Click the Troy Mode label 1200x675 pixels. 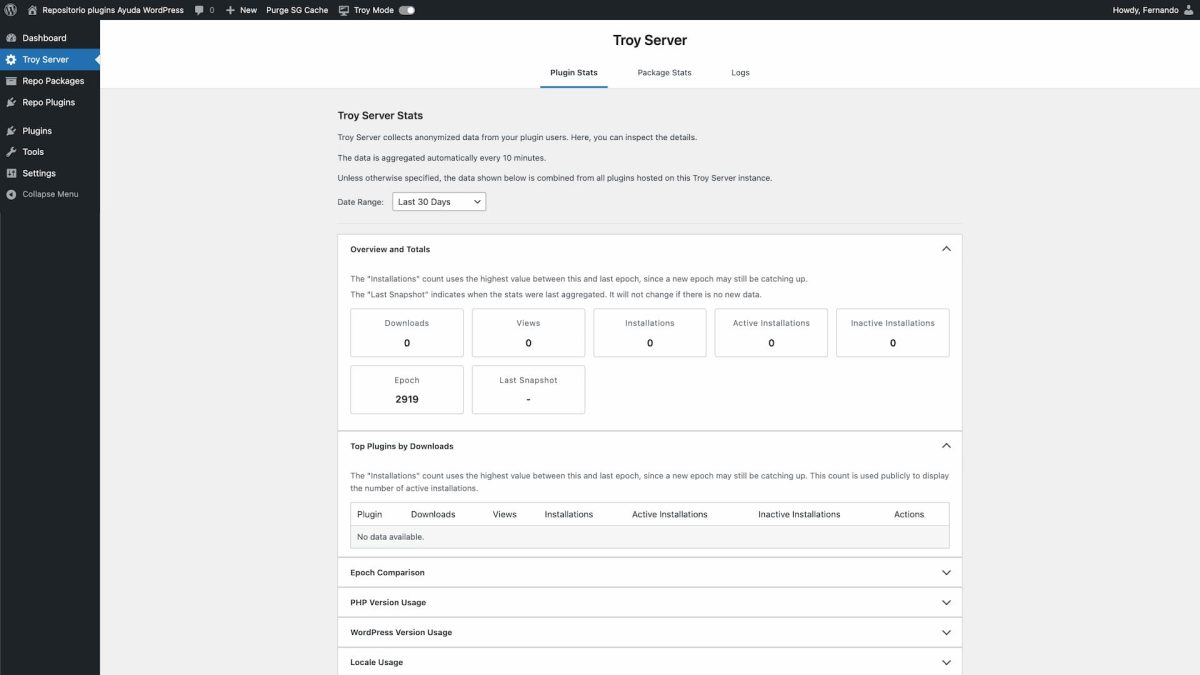(374, 10)
